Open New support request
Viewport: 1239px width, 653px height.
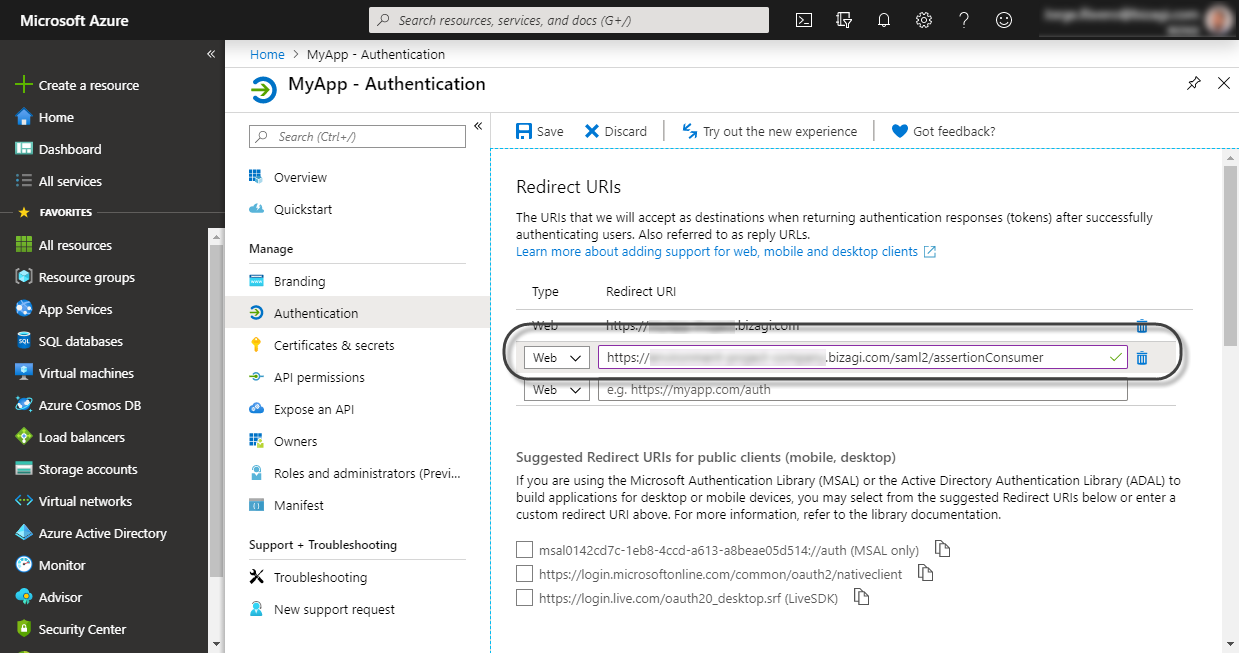(334, 609)
